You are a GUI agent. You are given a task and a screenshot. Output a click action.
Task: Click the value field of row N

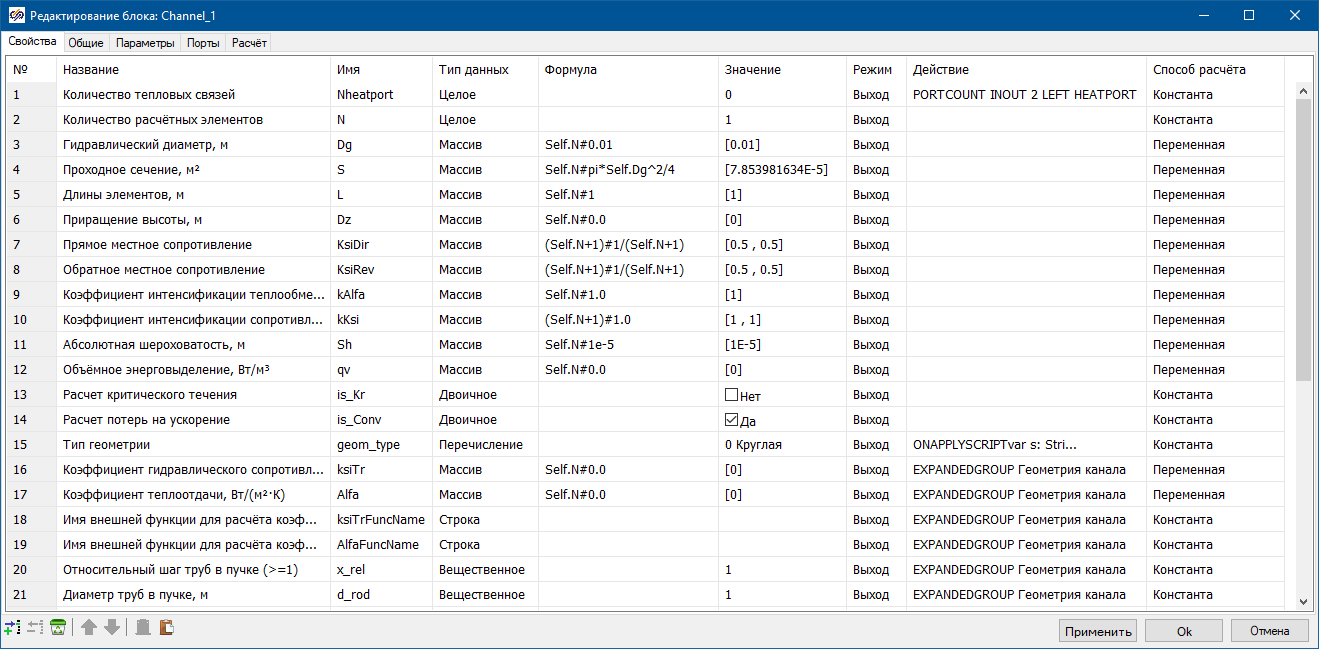(x=781, y=120)
